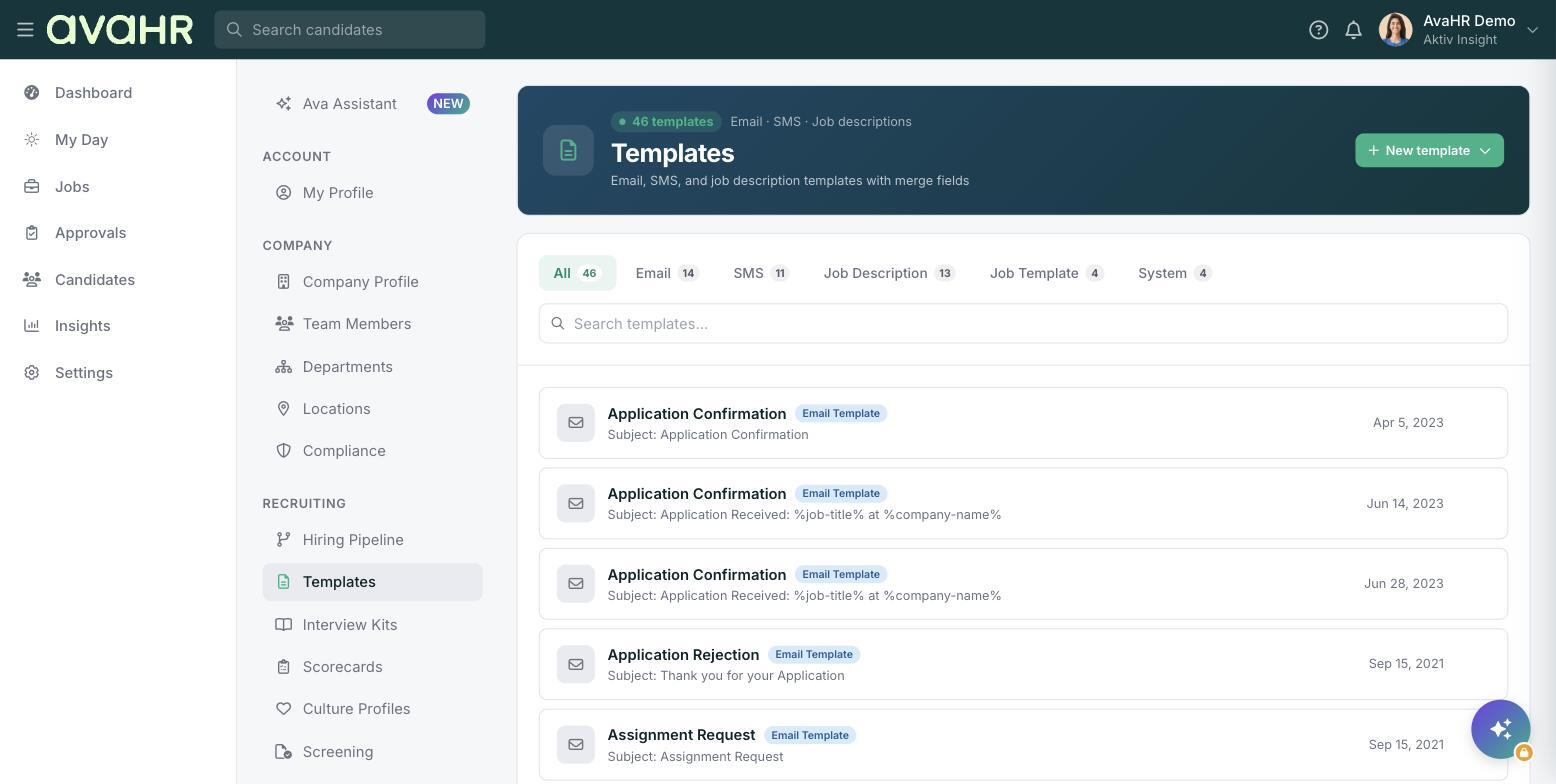The width and height of the screenshot is (1556, 784).
Task: Open the New template dropdown button
Action: 1429,150
